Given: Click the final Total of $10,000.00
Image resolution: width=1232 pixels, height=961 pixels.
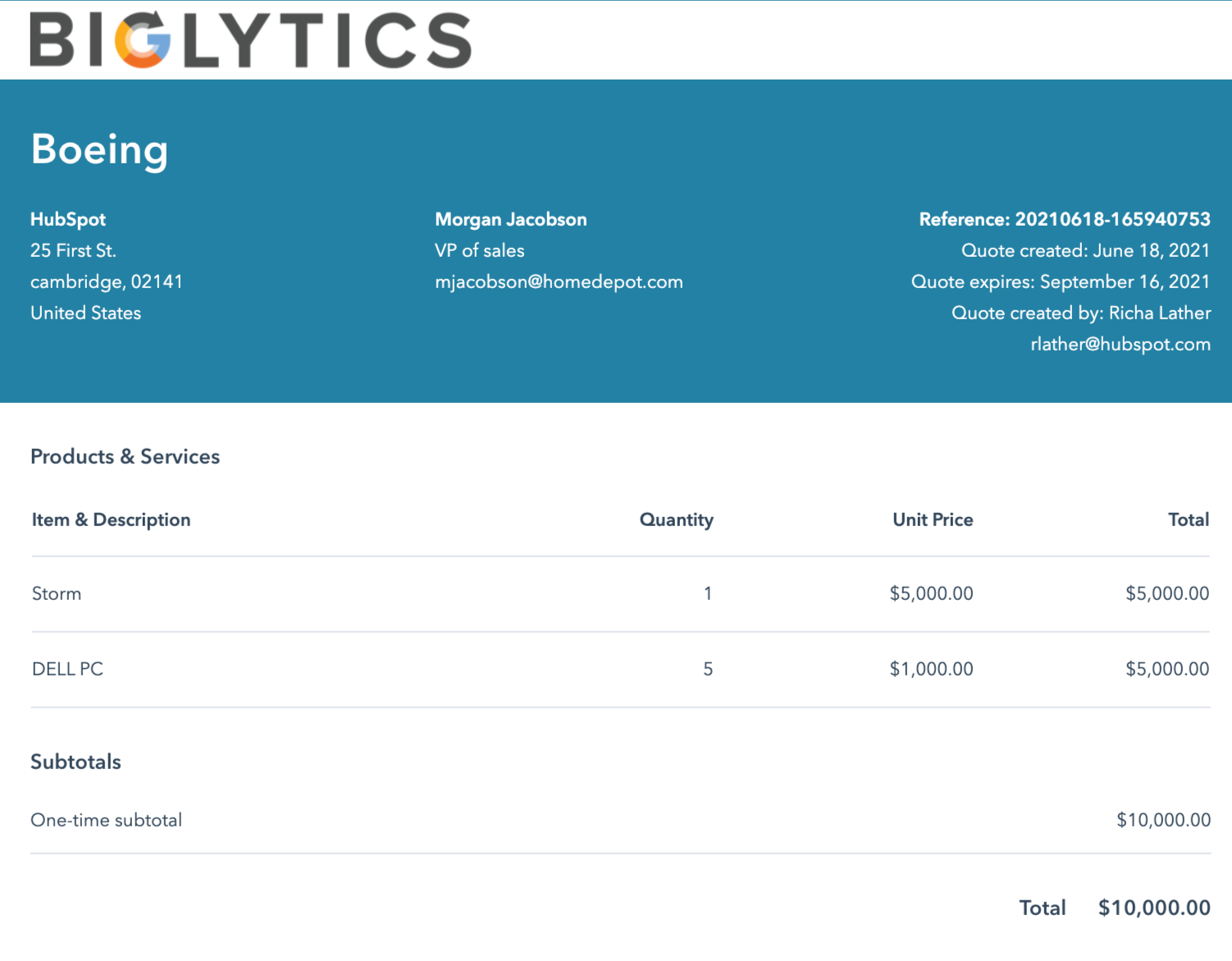Looking at the screenshot, I should (x=1155, y=907).
